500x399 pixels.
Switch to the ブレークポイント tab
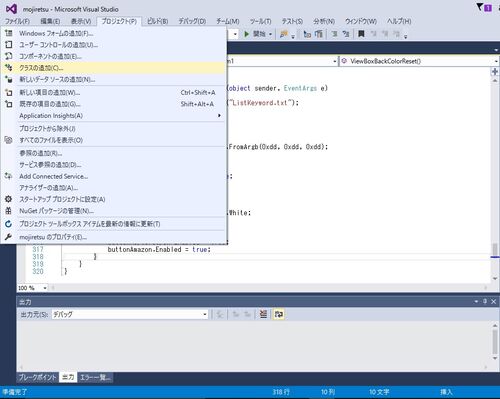click(x=38, y=377)
